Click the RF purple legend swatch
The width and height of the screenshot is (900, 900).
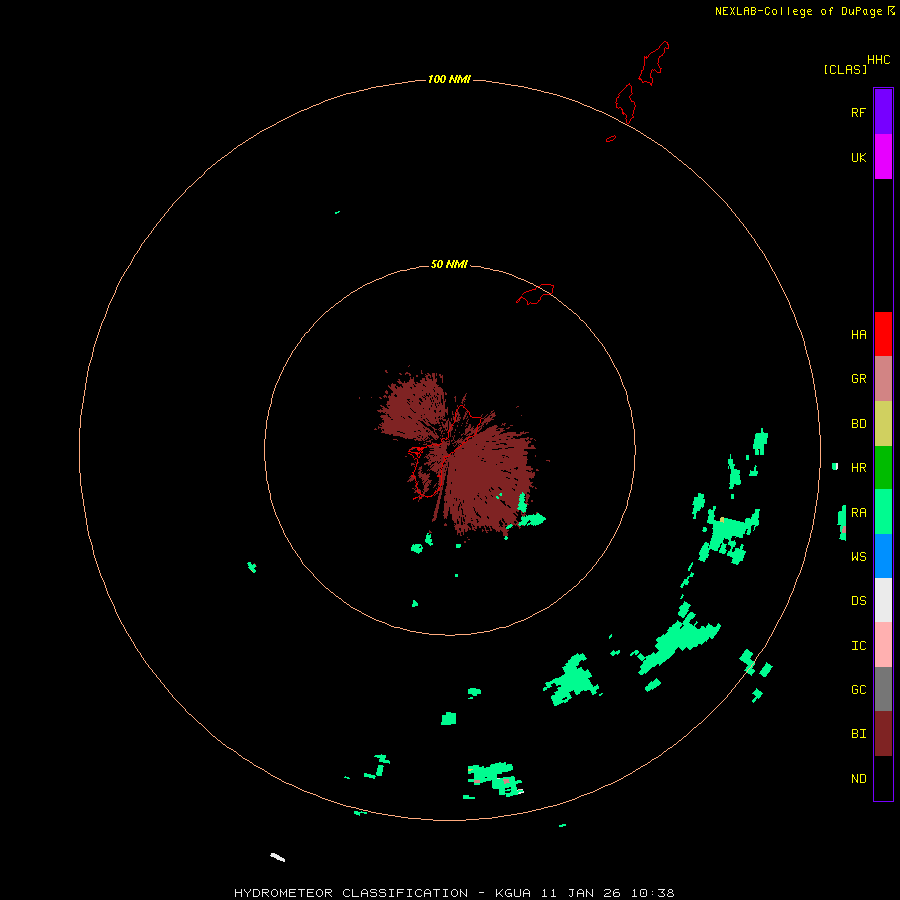click(x=883, y=112)
